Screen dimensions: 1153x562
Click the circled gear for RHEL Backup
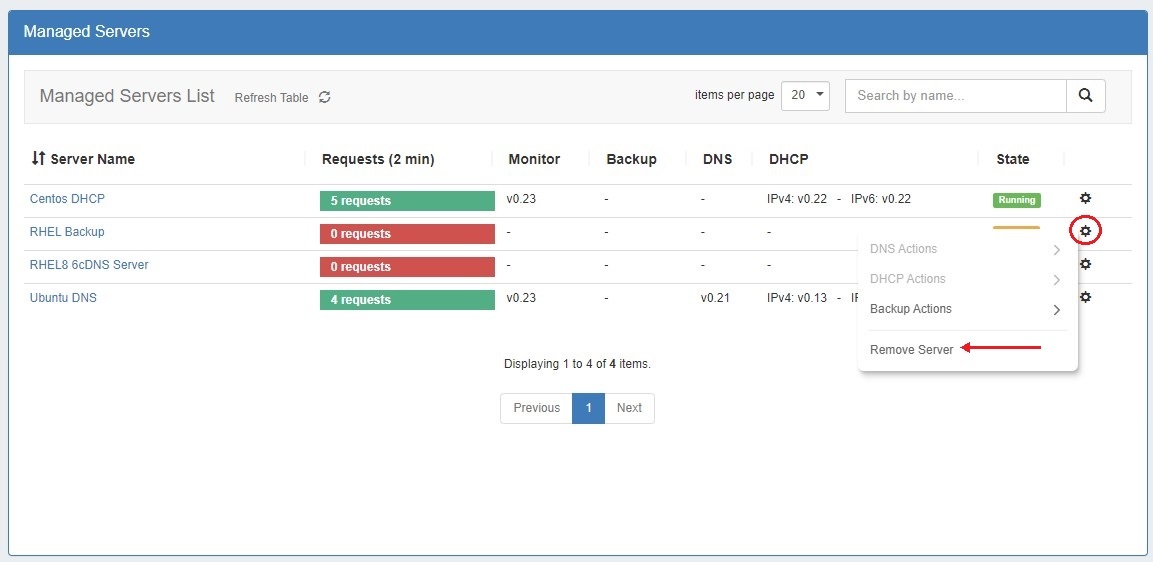(1085, 232)
